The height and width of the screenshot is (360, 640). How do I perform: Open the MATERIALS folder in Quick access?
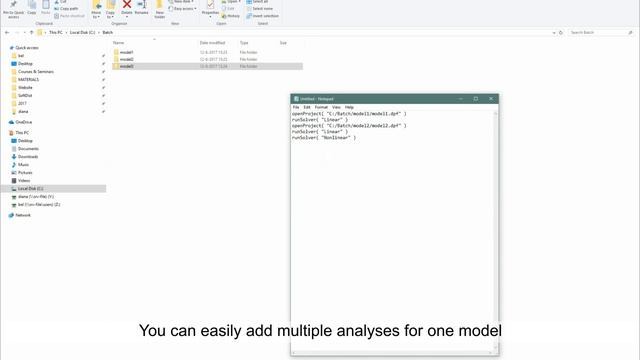pyautogui.click(x=29, y=80)
